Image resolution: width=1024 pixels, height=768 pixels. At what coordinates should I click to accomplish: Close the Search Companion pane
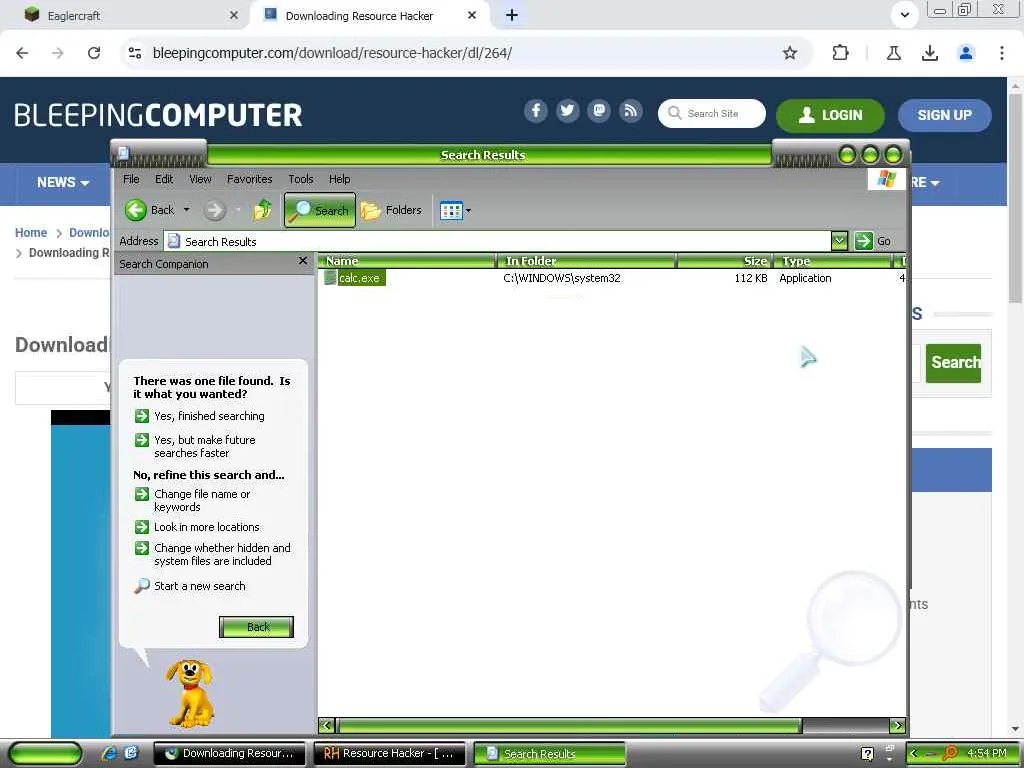(302, 261)
